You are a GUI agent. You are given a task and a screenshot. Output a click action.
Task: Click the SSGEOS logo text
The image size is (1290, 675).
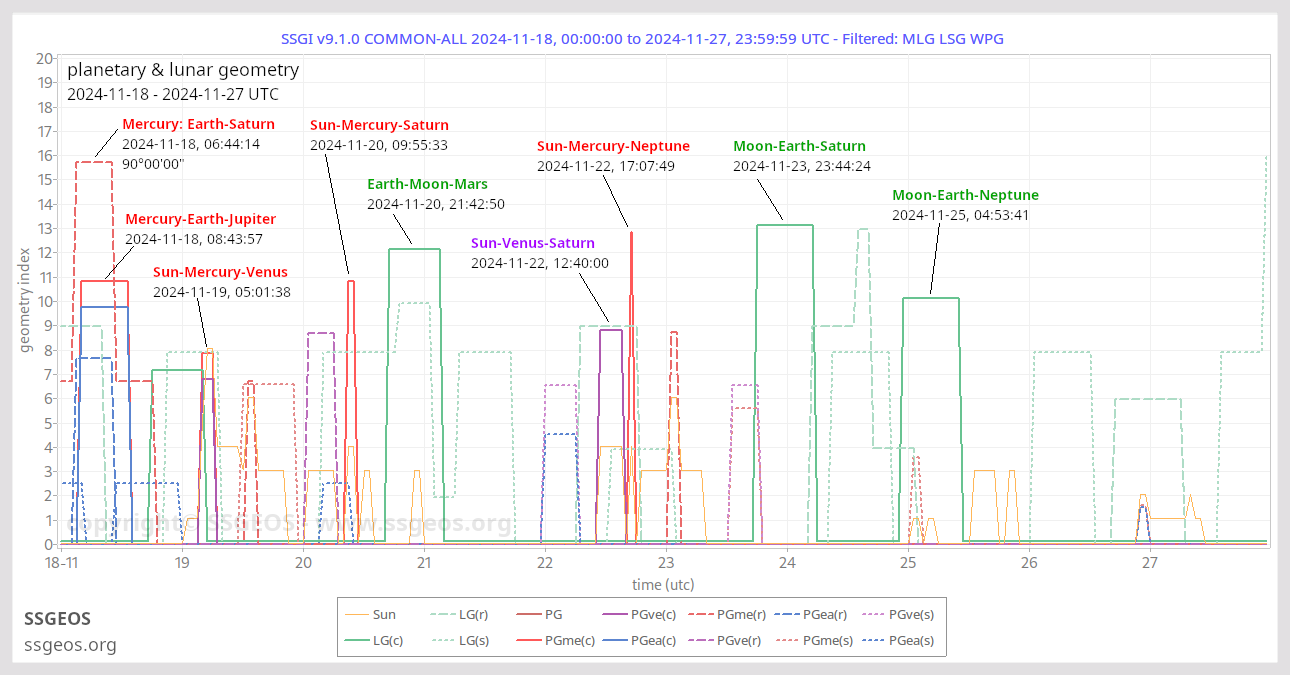click(x=57, y=619)
